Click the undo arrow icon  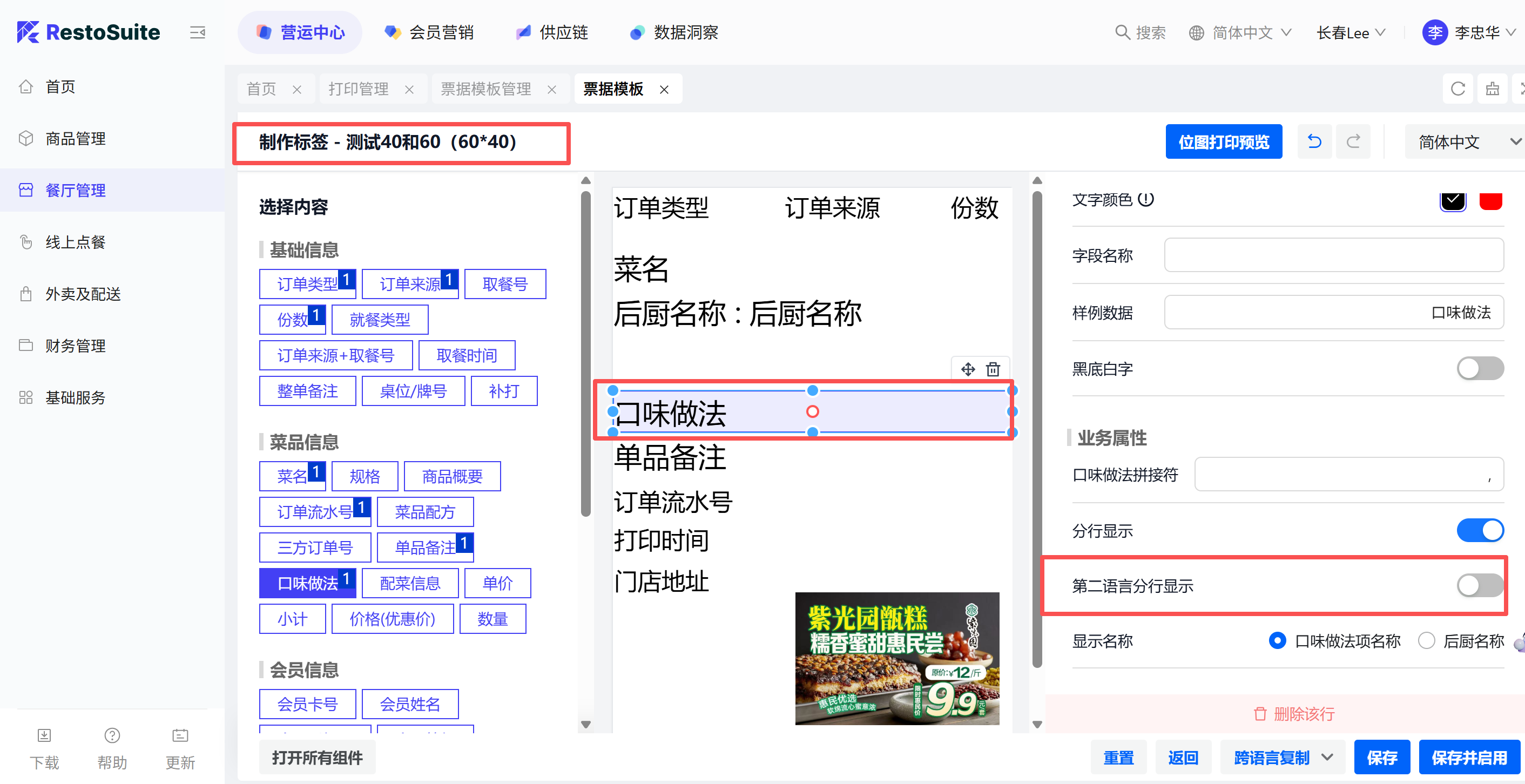point(1314,141)
